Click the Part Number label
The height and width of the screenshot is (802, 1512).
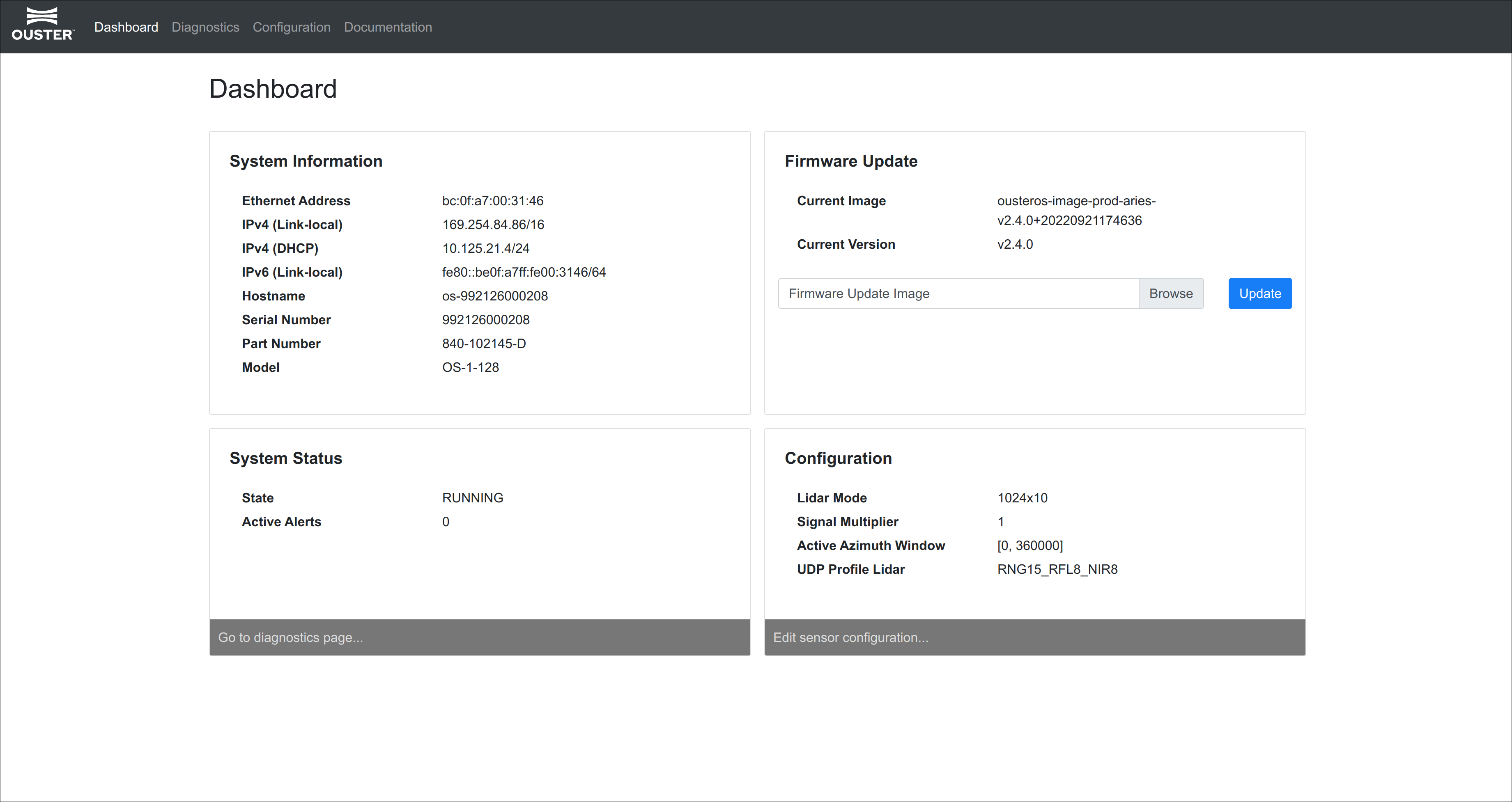[x=281, y=344]
